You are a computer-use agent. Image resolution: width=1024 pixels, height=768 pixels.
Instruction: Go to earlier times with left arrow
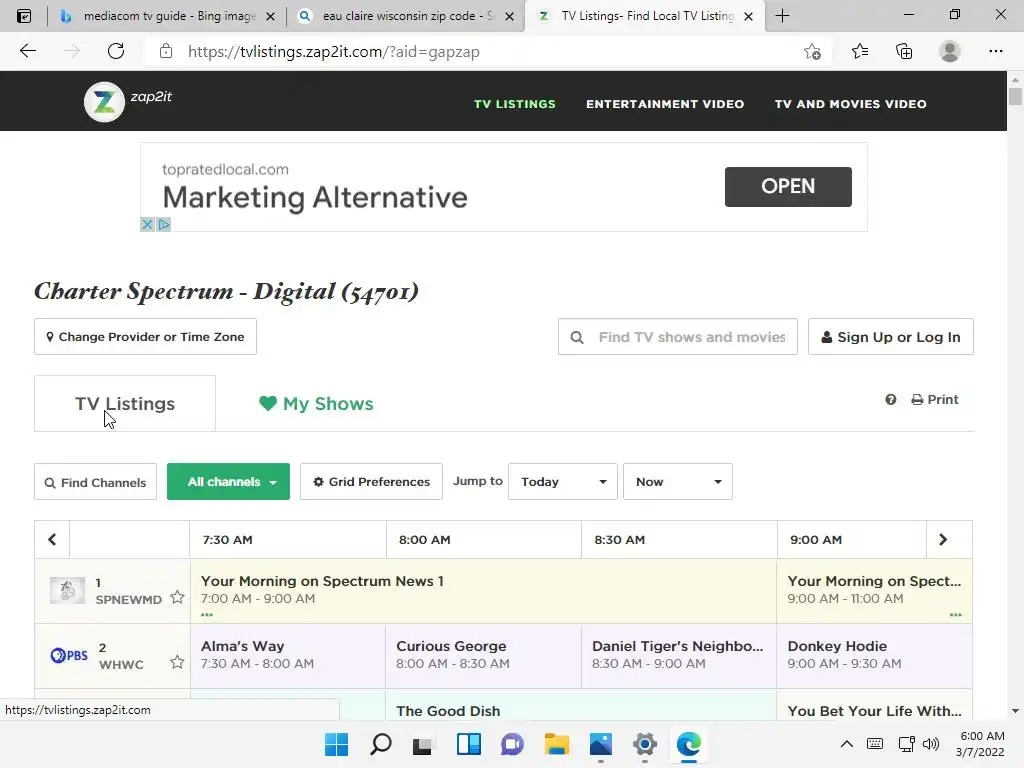(x=52, y=539)
